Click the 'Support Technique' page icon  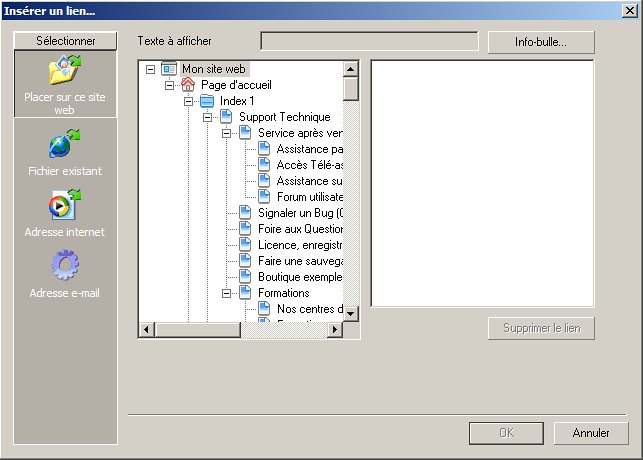226,117
